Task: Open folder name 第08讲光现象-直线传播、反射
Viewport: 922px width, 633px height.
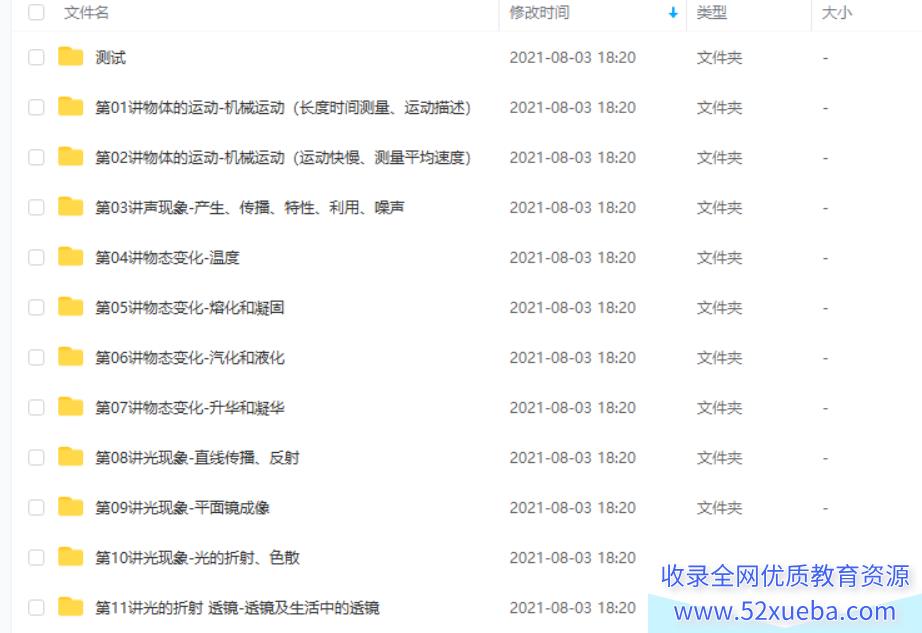Action: [x=198, y=457]
